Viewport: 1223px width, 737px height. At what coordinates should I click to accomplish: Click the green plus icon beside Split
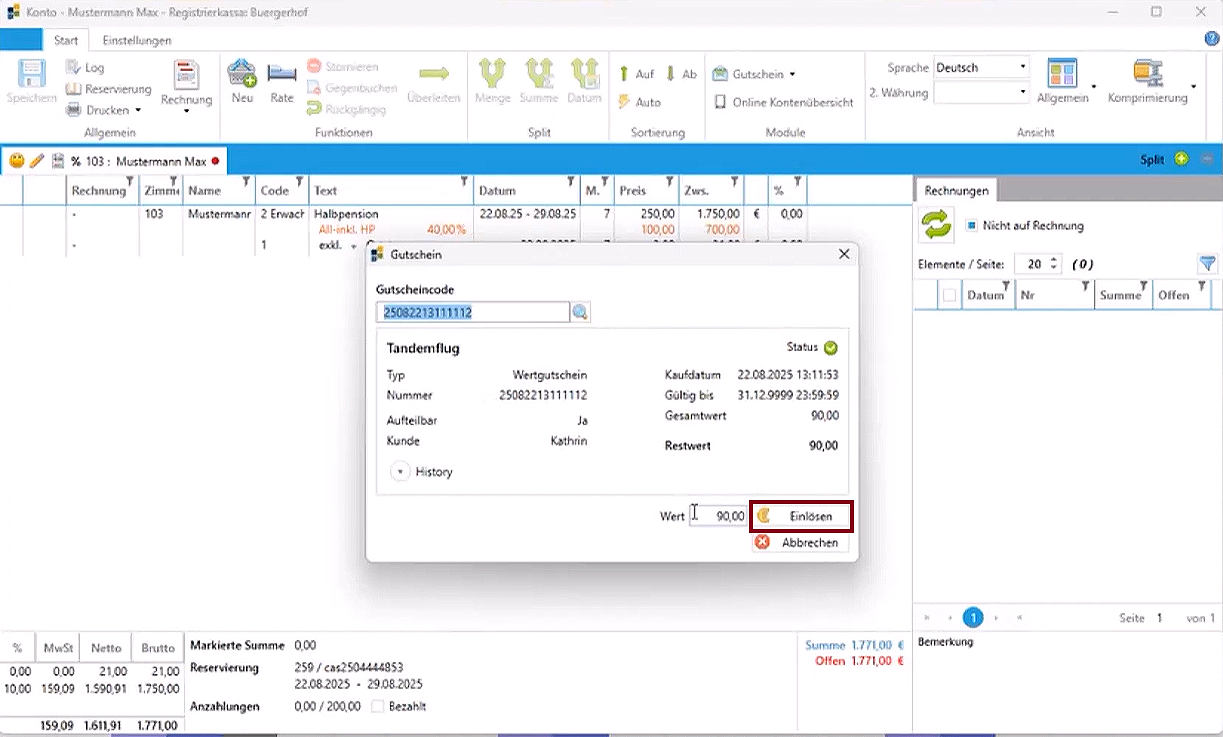click(1182, 160)
